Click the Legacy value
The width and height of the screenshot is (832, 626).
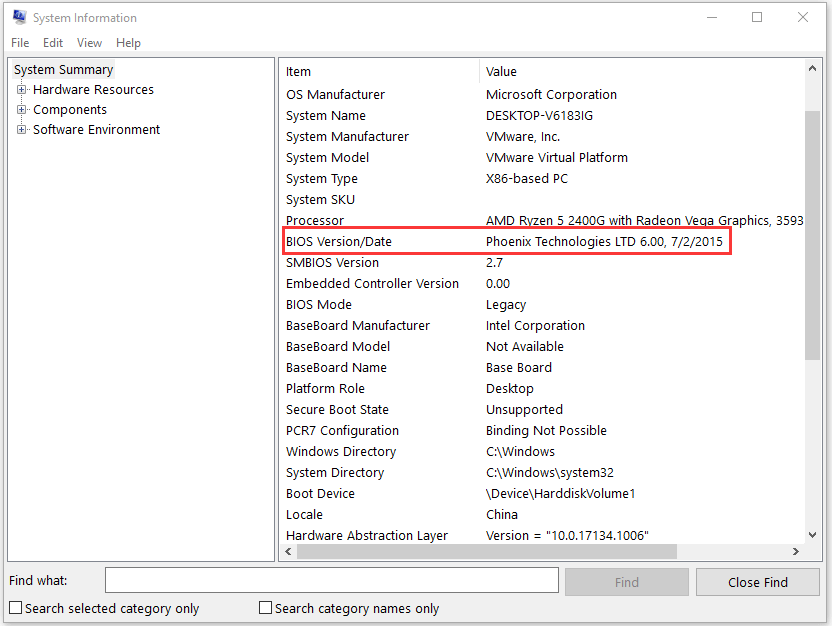[506, 305]
